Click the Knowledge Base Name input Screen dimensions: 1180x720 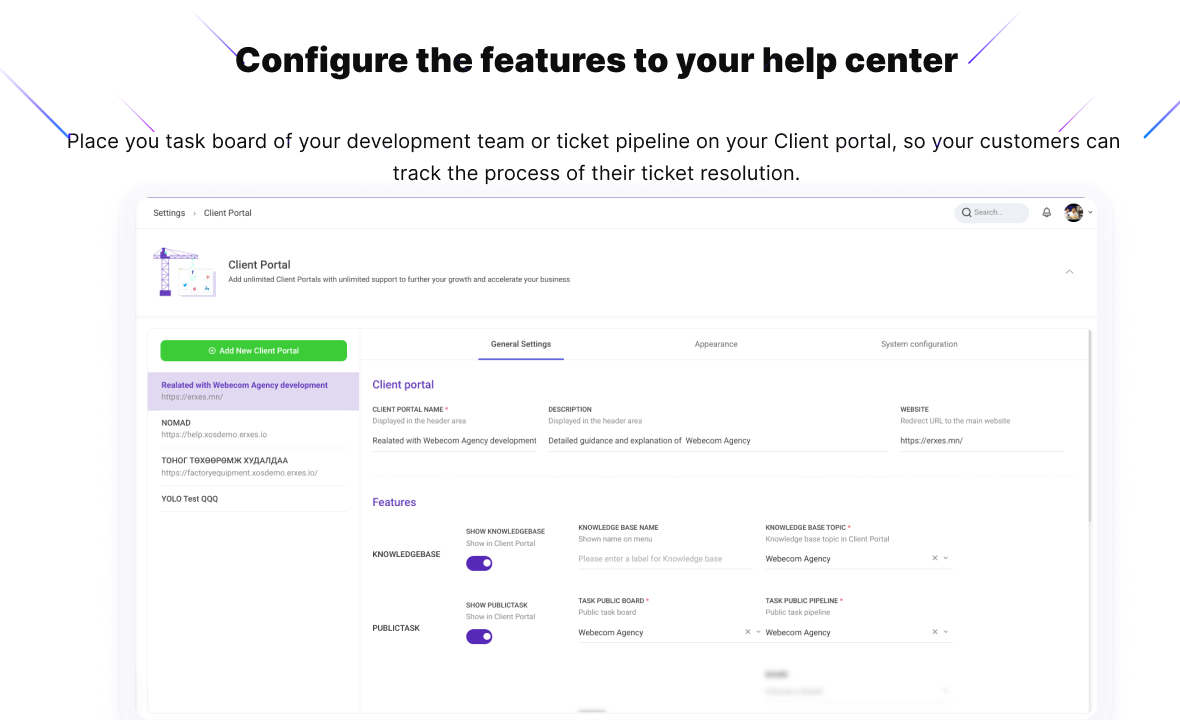(664, 559)
